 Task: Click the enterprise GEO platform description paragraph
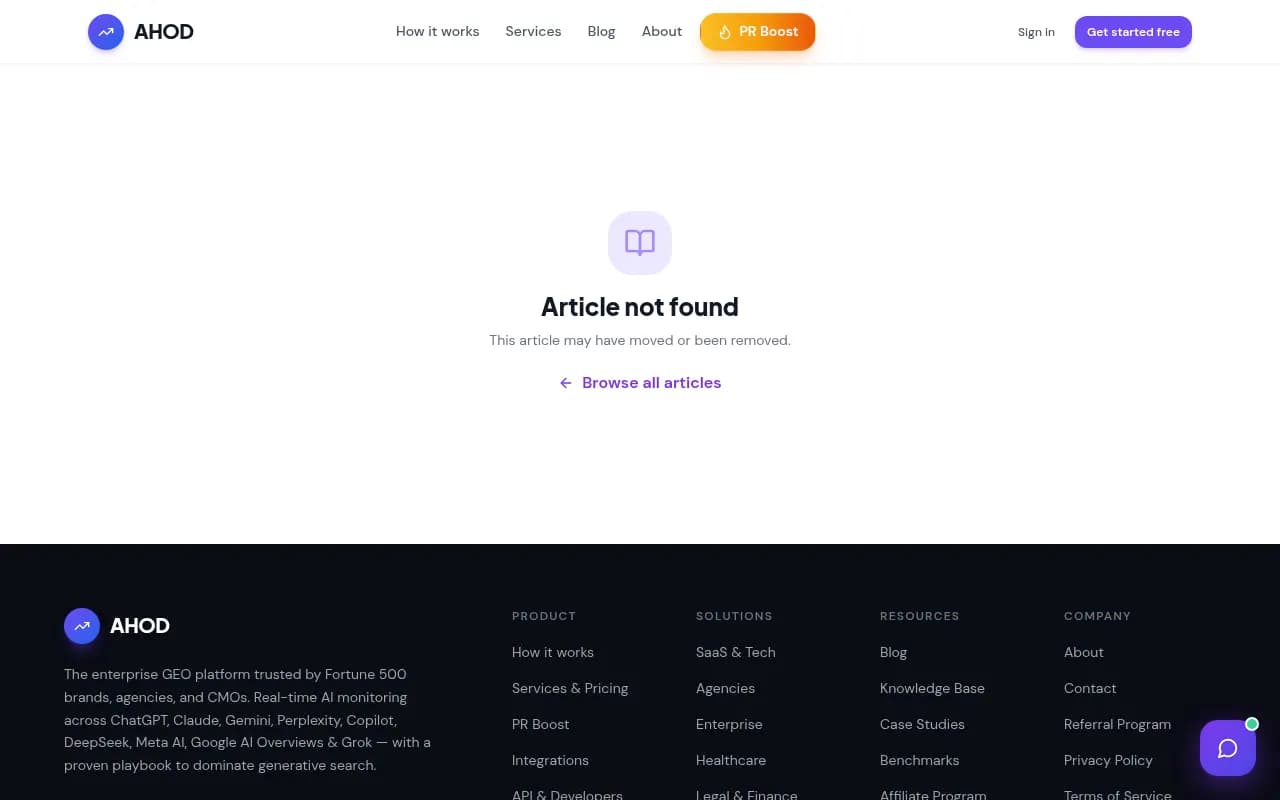coord(248,720)
